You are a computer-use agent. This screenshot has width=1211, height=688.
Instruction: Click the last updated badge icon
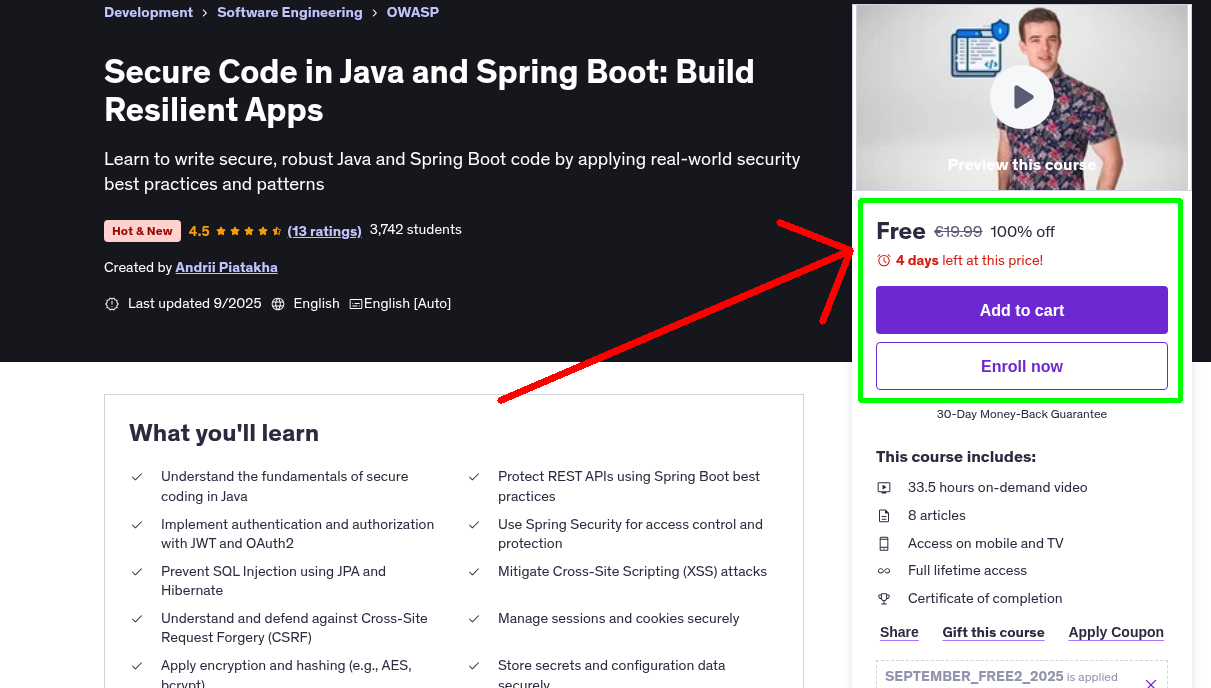click(x=112, y=304)
